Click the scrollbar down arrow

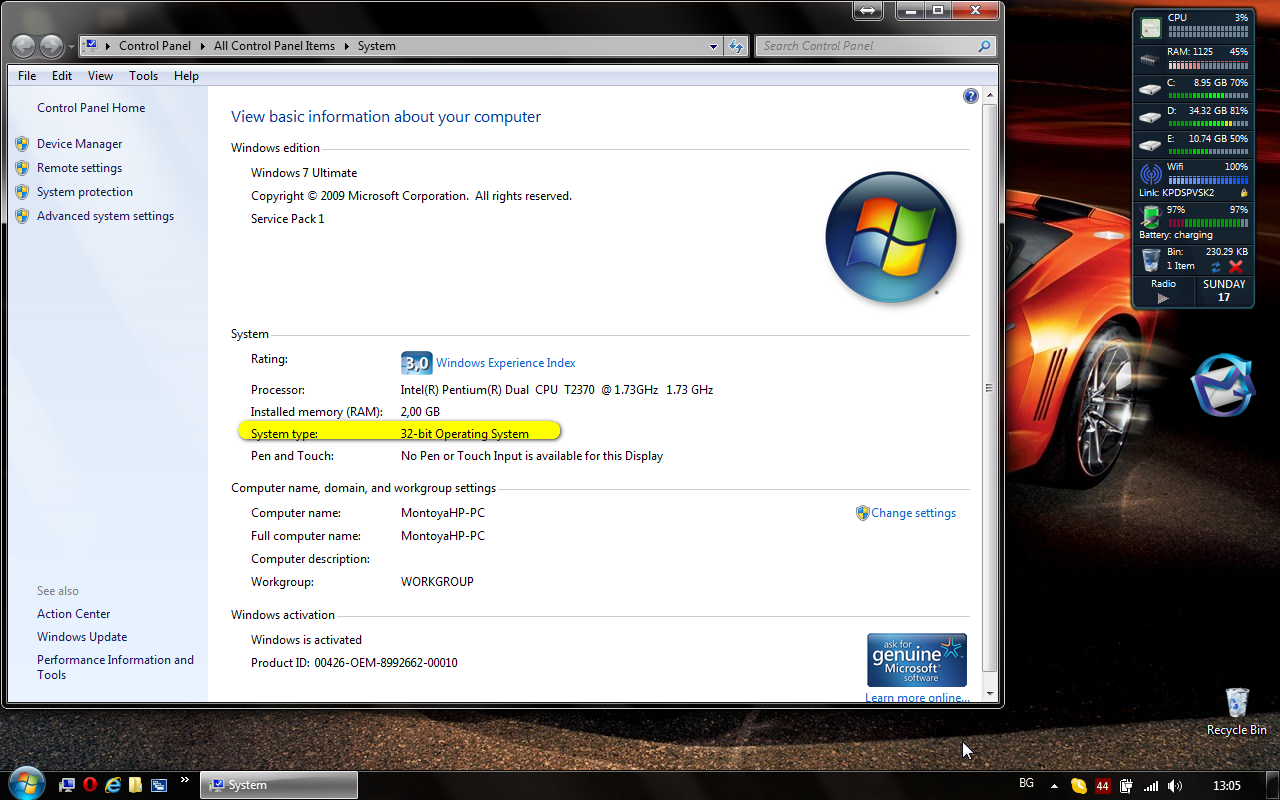click(990, 693)
